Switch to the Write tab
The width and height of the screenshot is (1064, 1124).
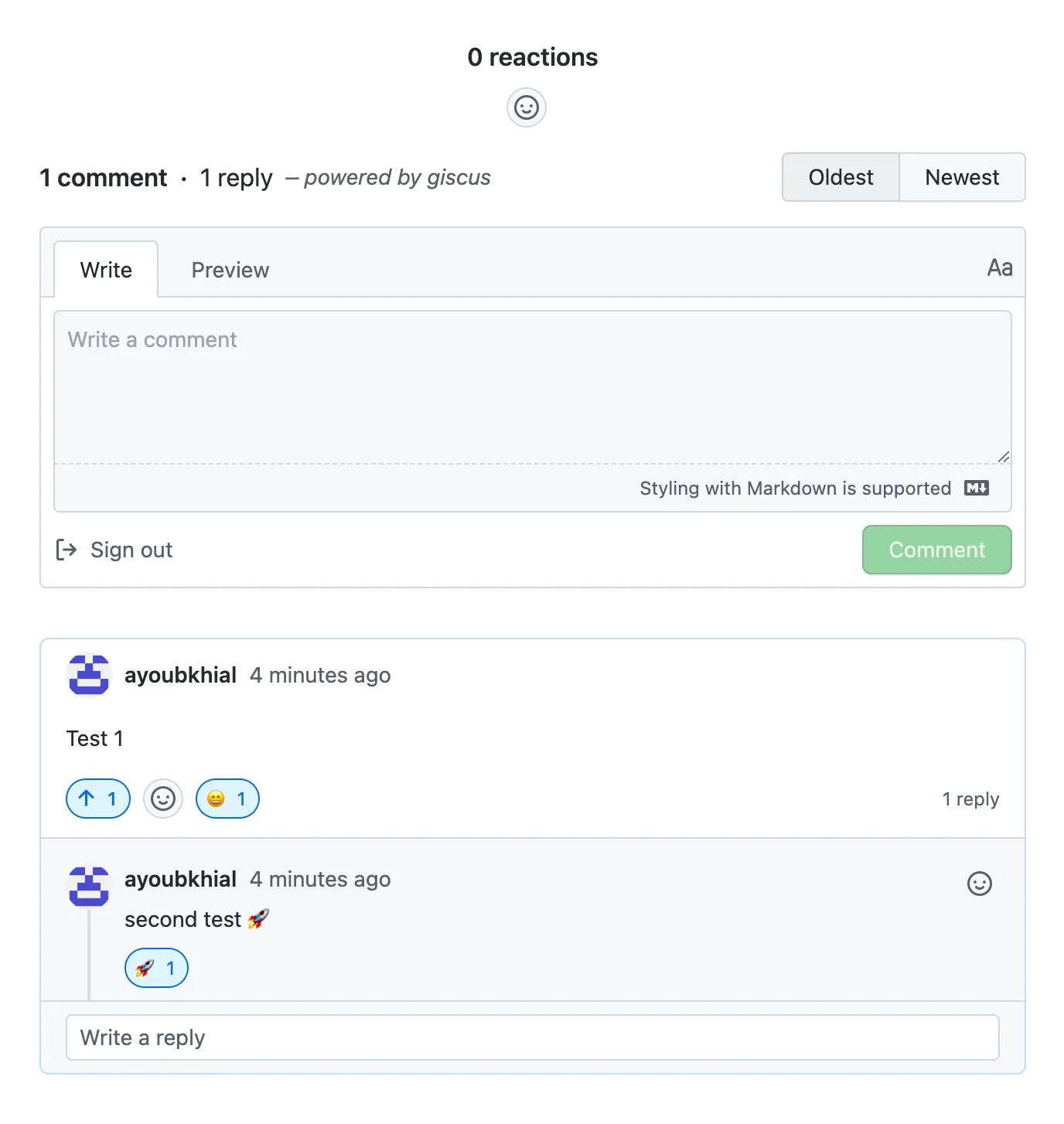click(x=106, y=270)
